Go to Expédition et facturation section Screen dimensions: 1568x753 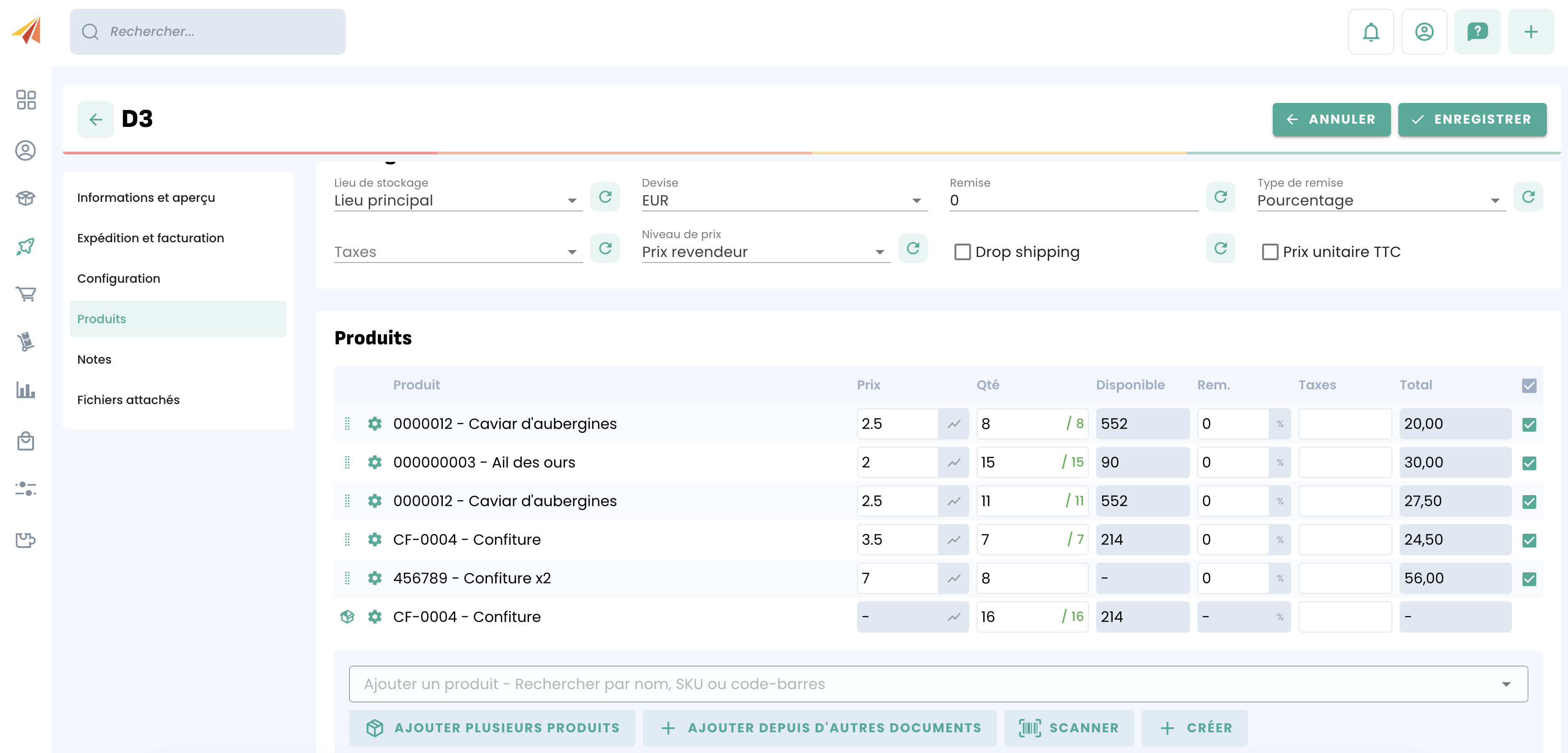click(x=150, y=238)
